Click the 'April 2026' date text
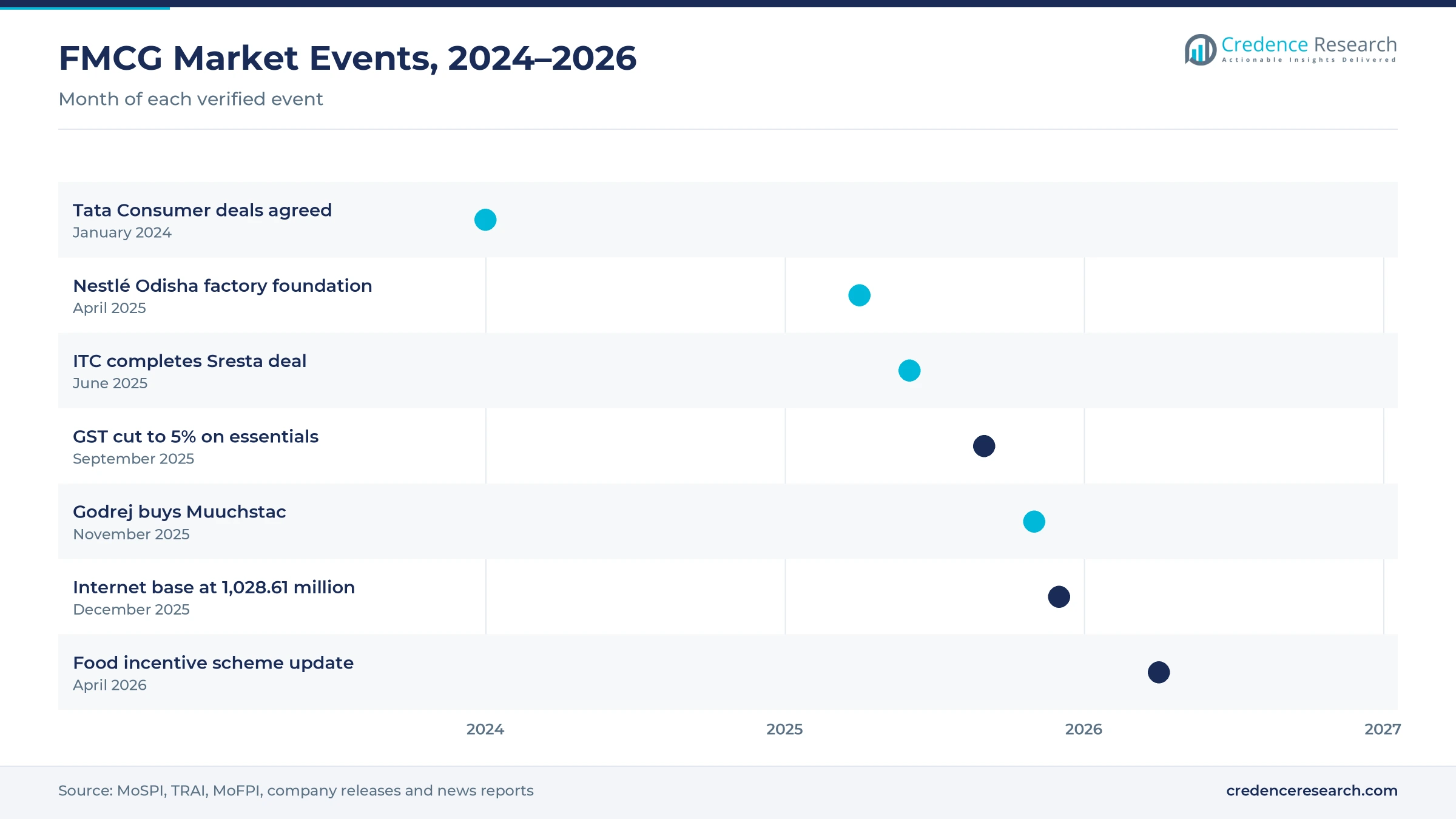This screenshot has height=819, width=1456. coord(110,685)
